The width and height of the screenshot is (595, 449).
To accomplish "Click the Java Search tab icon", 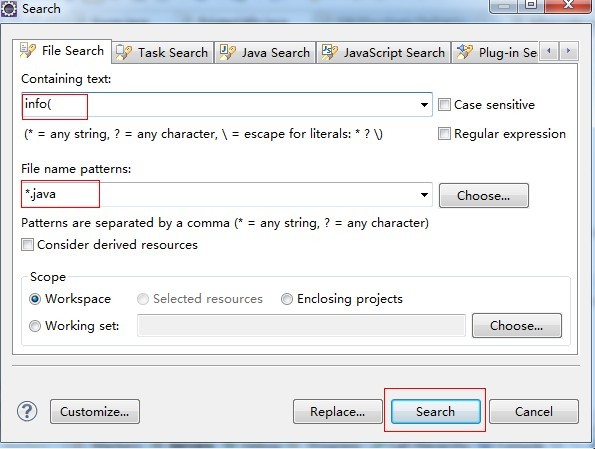I will click(x=228, y=52).
